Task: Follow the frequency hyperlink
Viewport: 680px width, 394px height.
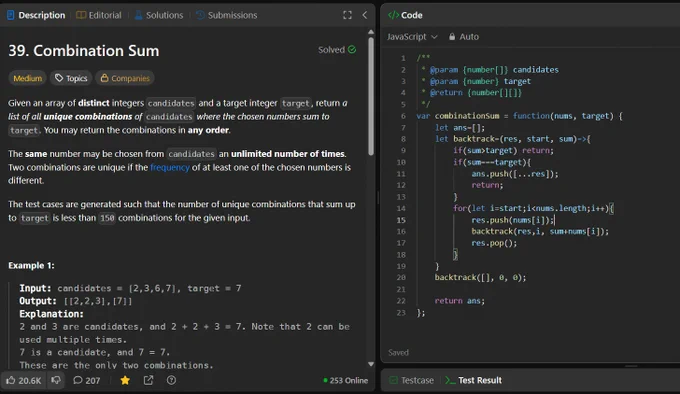Action: pyautogui.click(x=170, y=167)
